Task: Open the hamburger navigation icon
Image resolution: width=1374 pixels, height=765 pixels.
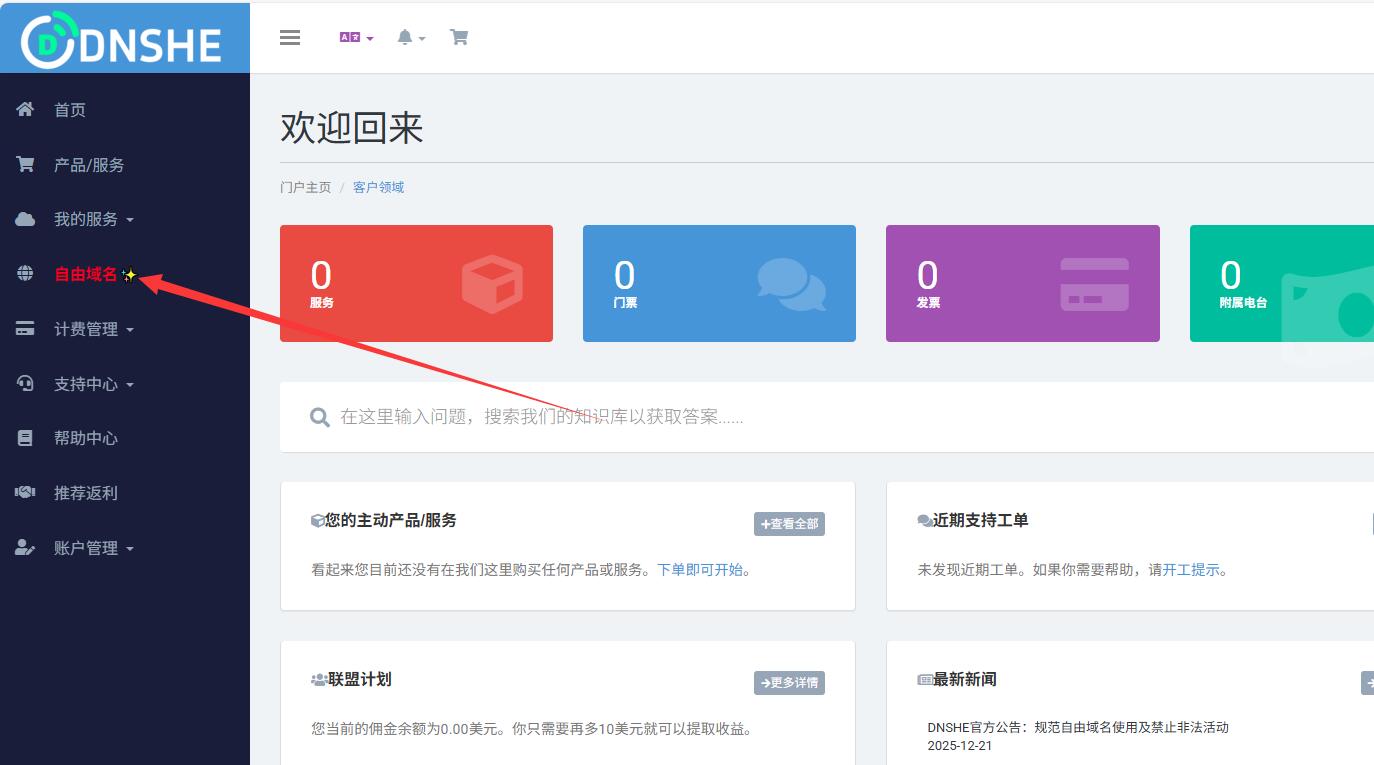Action: pos(290,37)
